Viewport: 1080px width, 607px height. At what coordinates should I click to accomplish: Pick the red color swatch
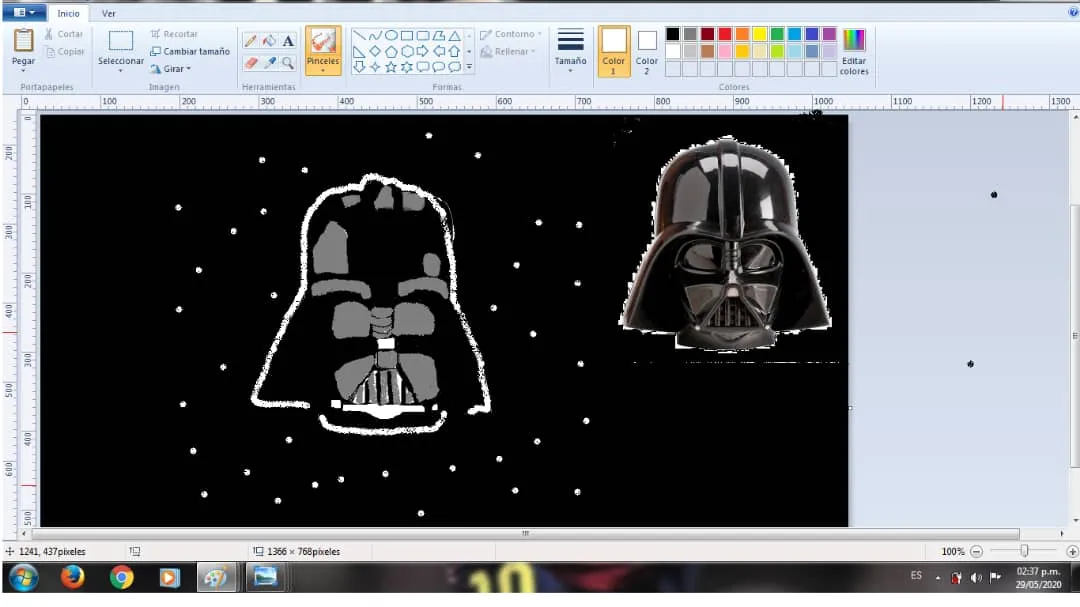725,34
